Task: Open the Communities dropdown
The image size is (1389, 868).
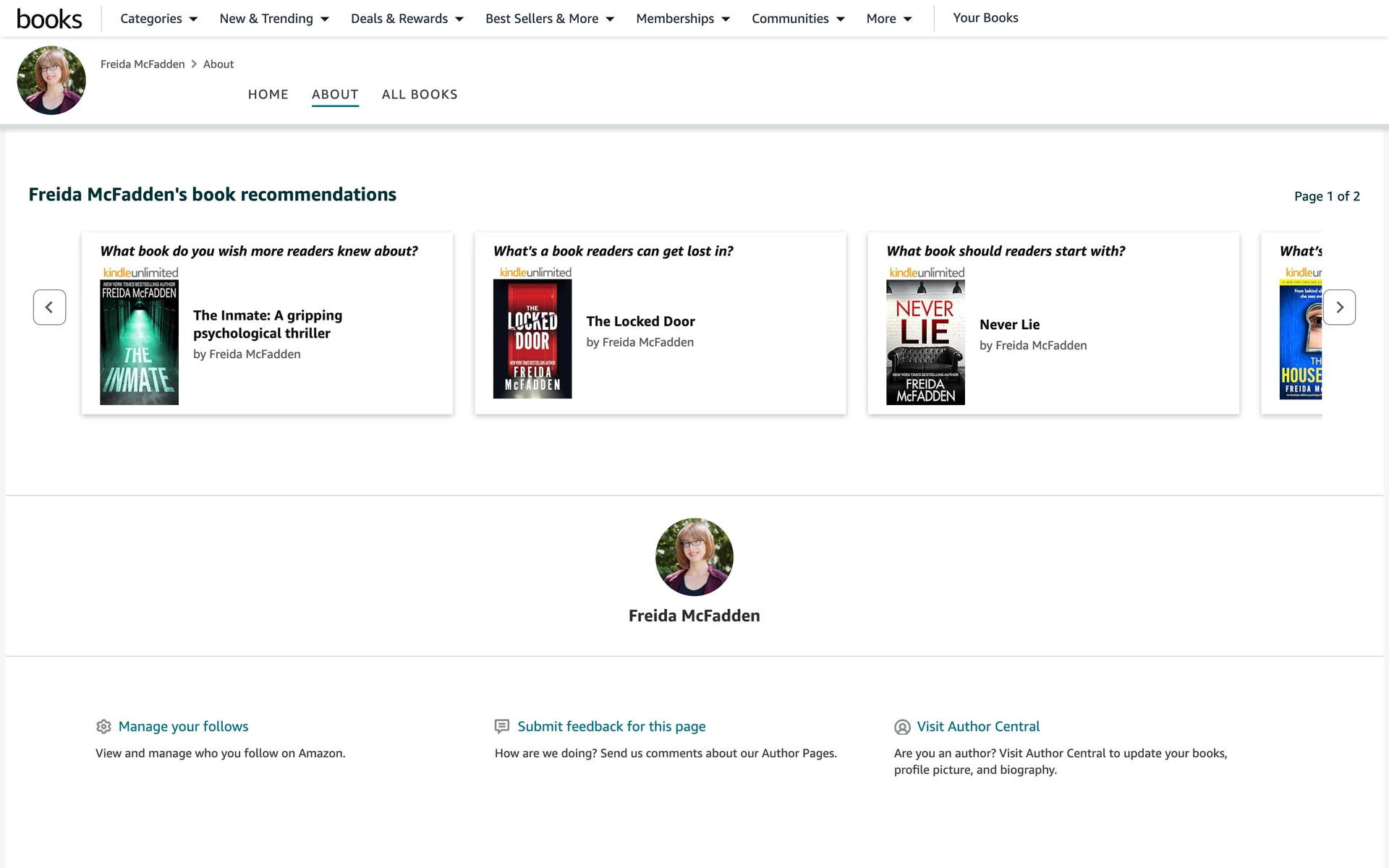Action: (x=797, y=19)
